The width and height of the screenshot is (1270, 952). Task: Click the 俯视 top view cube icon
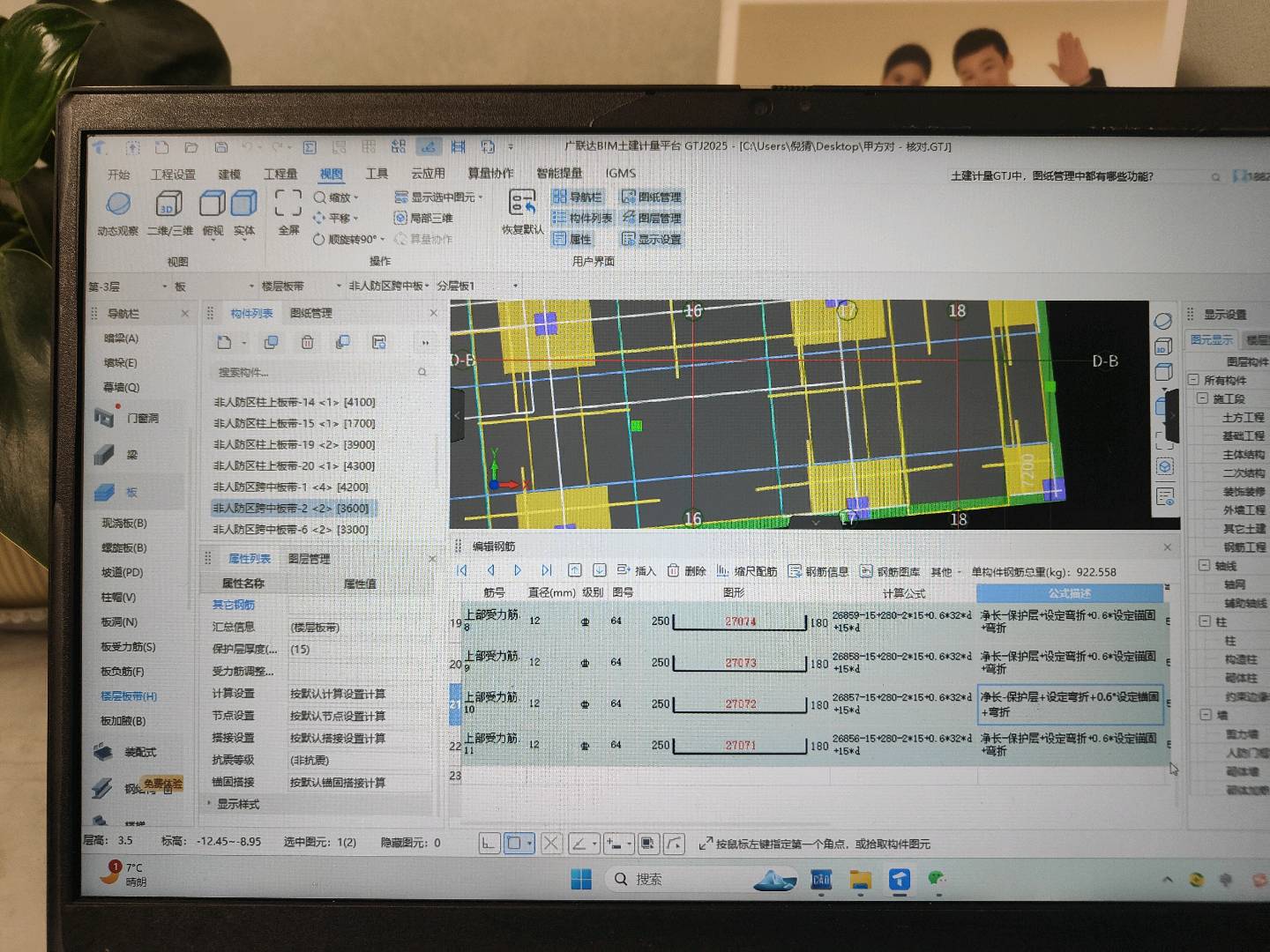coord(213,204)
